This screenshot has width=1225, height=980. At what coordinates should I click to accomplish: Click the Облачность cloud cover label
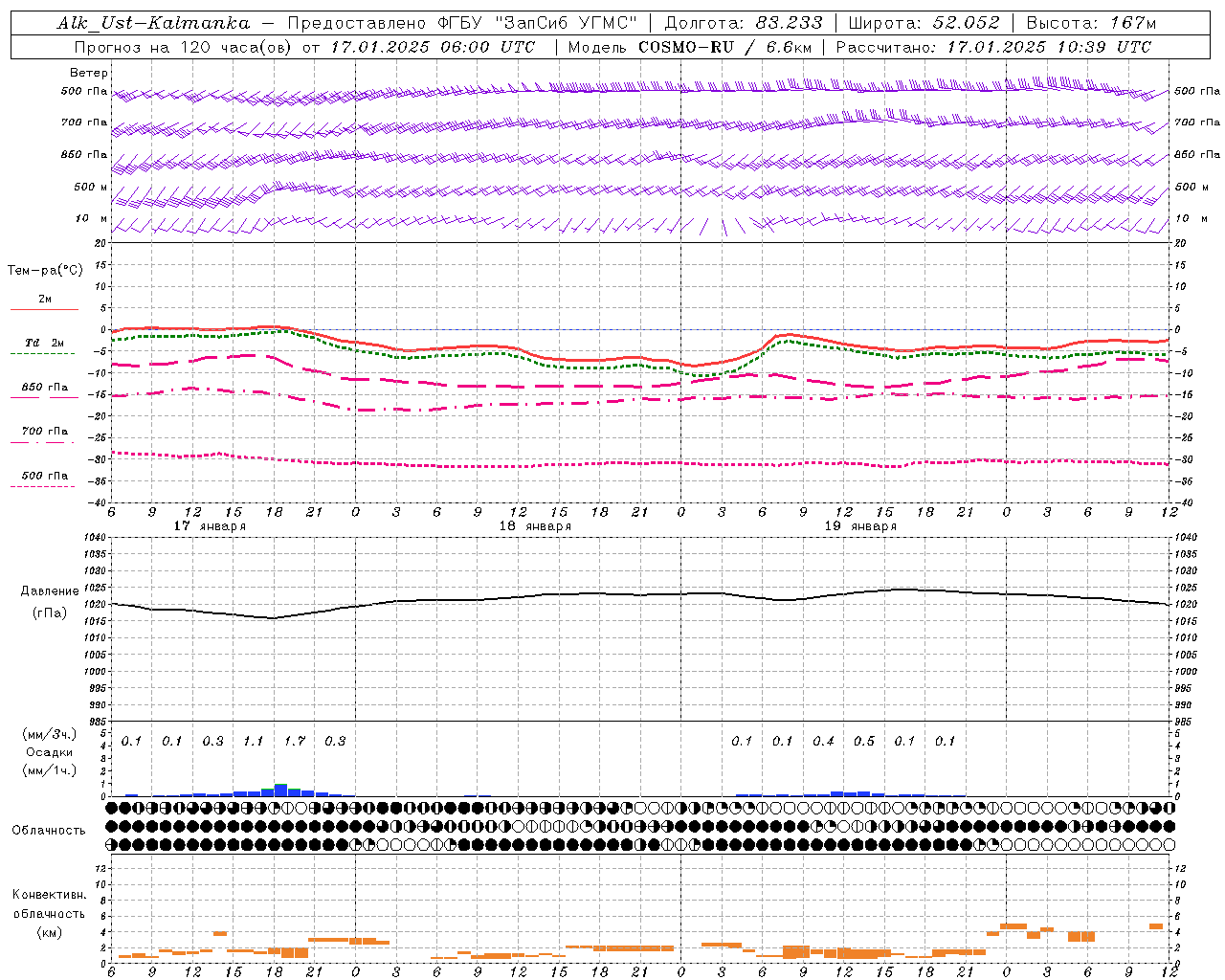(49, 830)
